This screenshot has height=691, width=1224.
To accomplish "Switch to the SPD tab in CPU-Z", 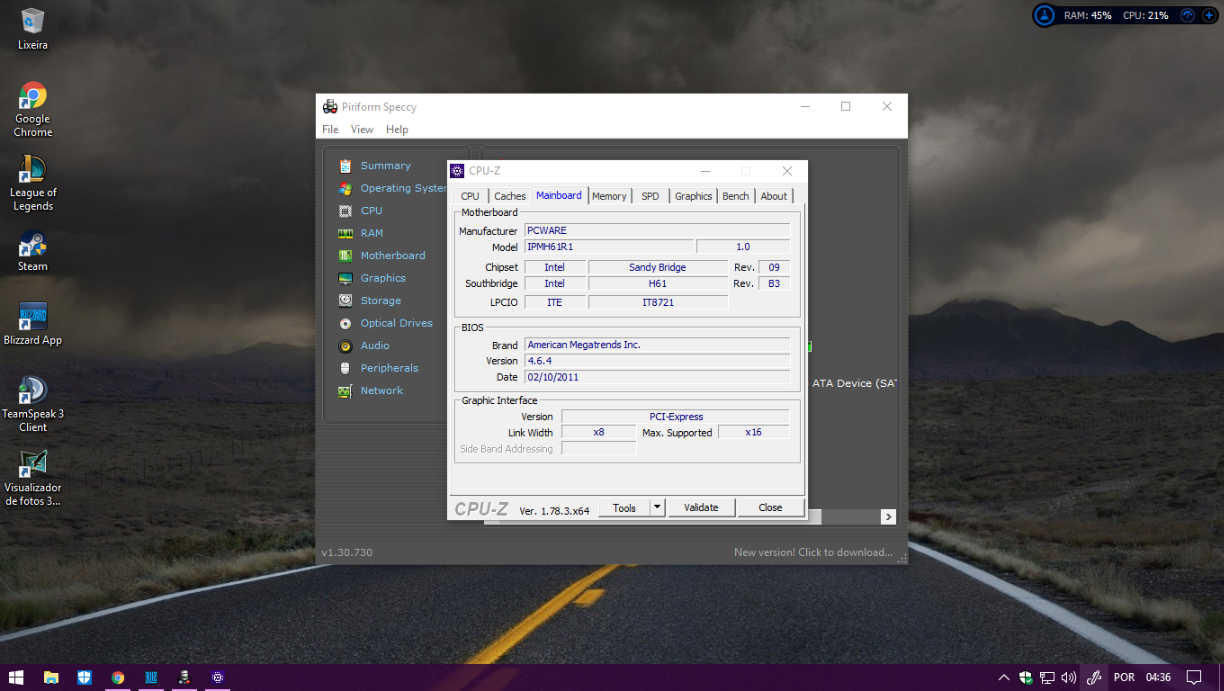I will tap(650, 196).
